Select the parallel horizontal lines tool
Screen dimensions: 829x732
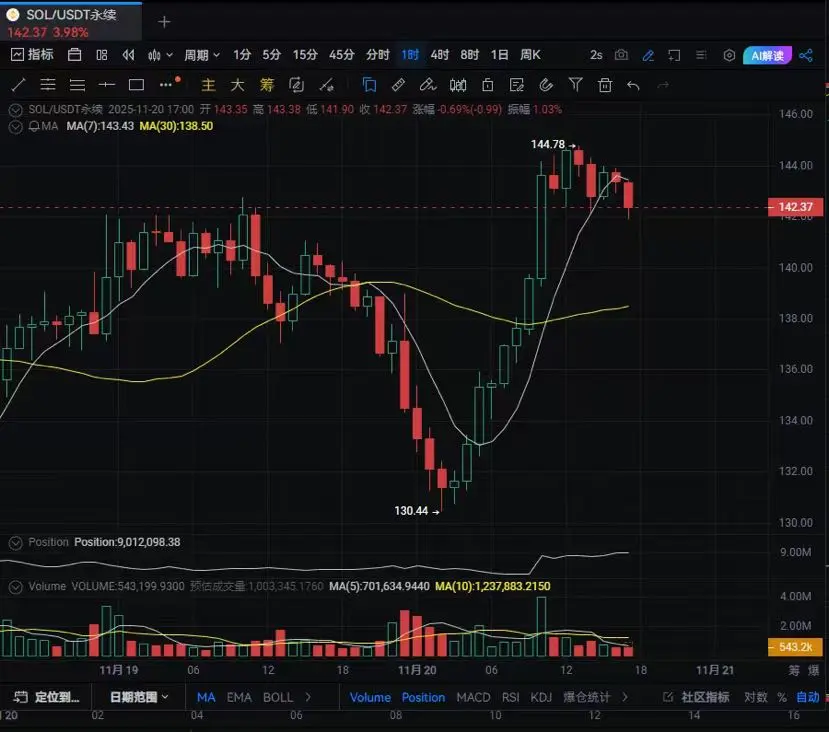(77, 85)
